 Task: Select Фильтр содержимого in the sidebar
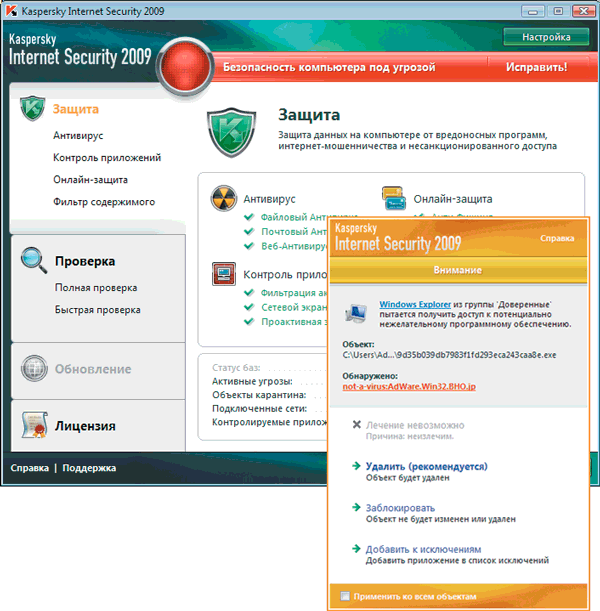(x=104, y=202)
